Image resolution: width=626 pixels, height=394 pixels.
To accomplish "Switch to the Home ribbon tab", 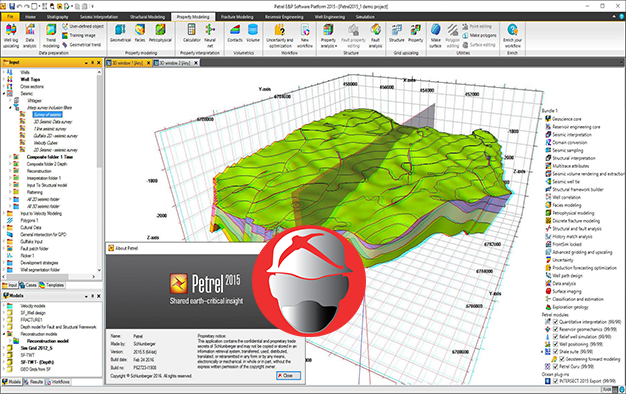I will (x=30, y=17).
